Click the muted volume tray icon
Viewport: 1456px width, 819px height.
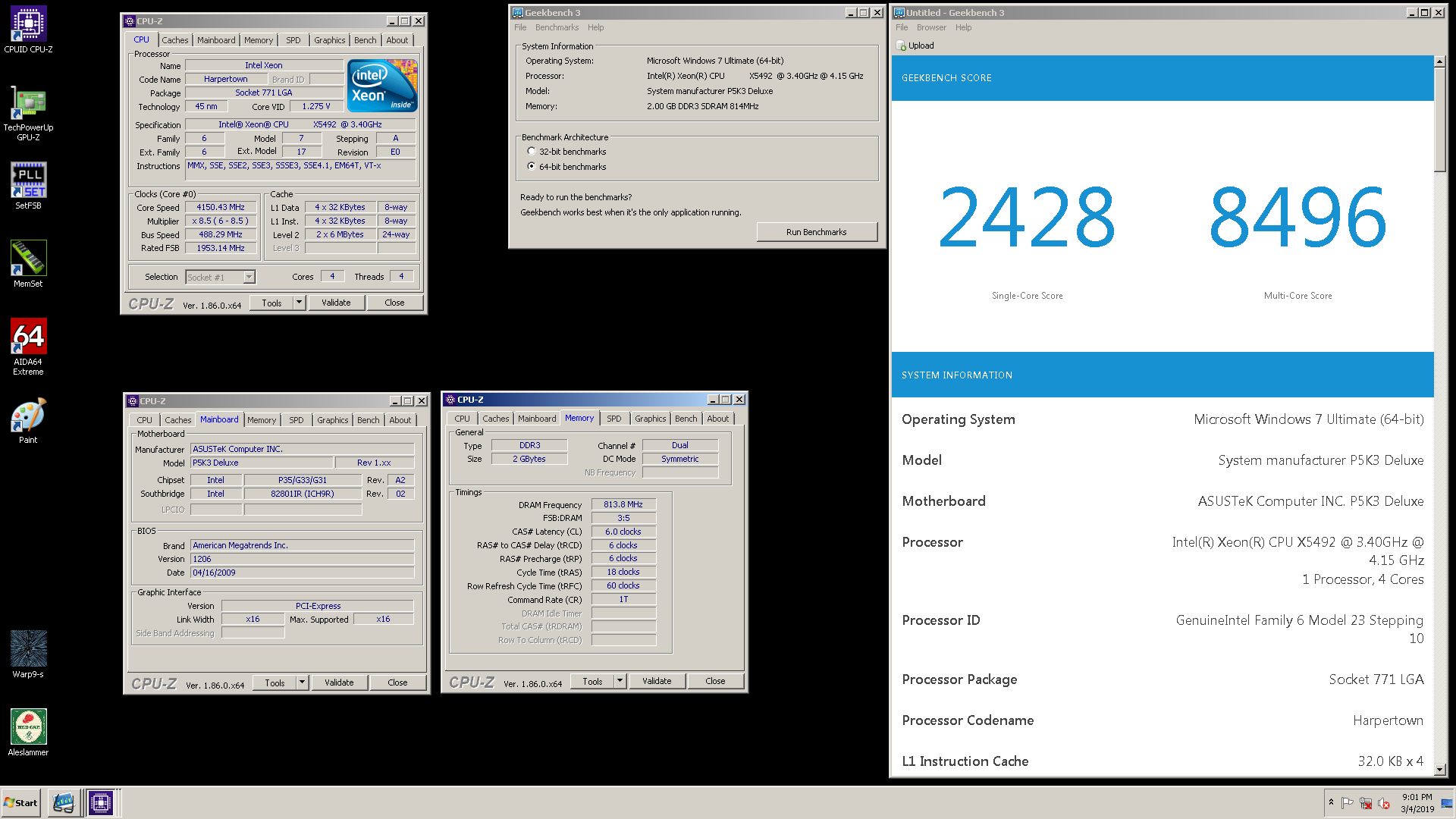[x=1384, y=803]
